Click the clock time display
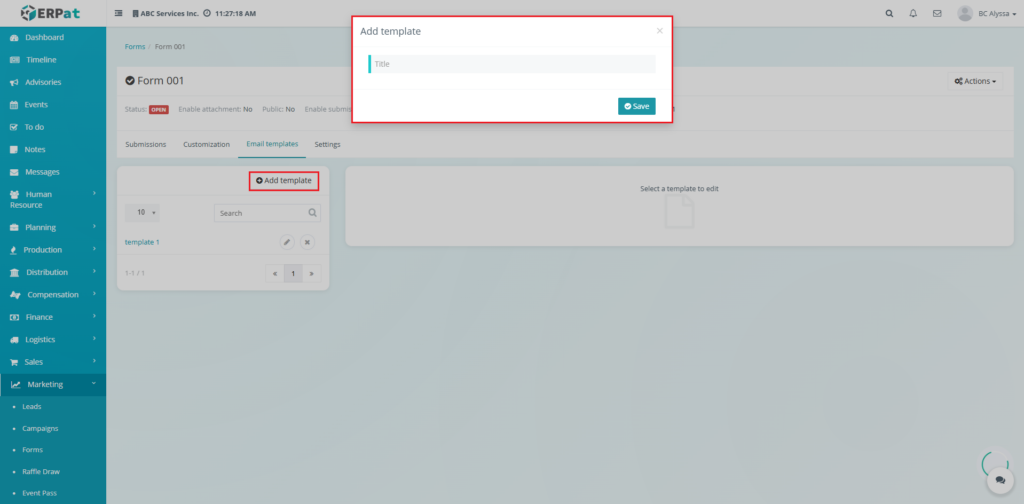1024x504 pixels. [x=230, y=13]
